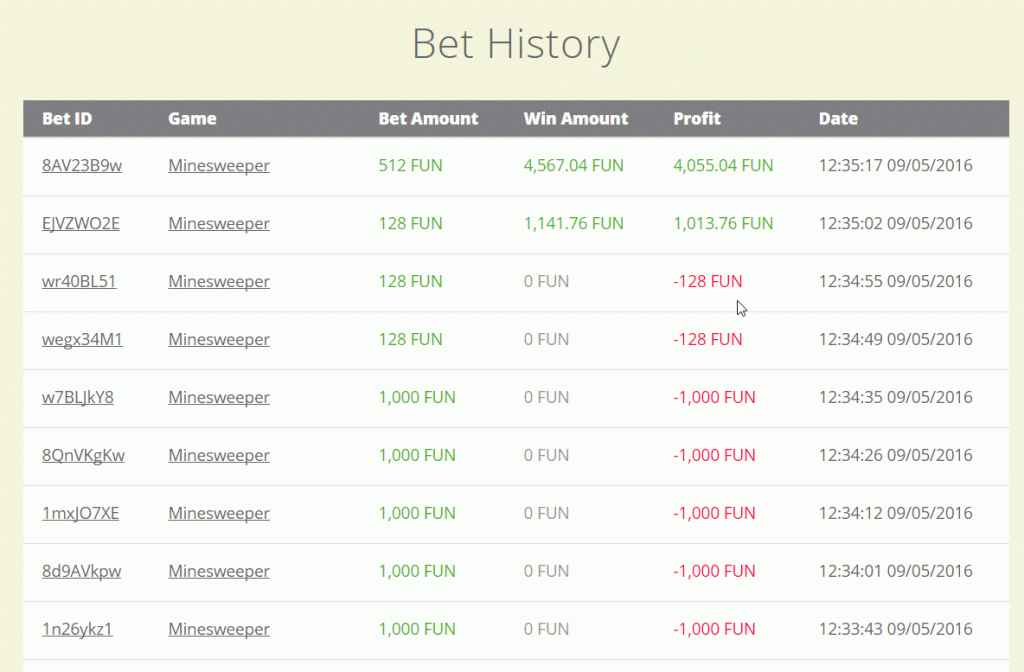Open bet ID 8AV23B9w link
1024x672 pixels.
tap(82, 165)
